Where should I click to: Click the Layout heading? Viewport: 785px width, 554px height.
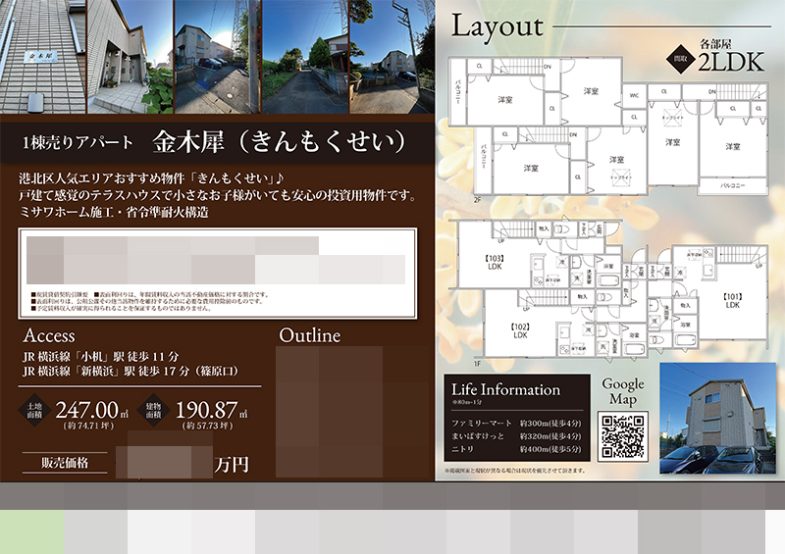(x=497, y=26)
